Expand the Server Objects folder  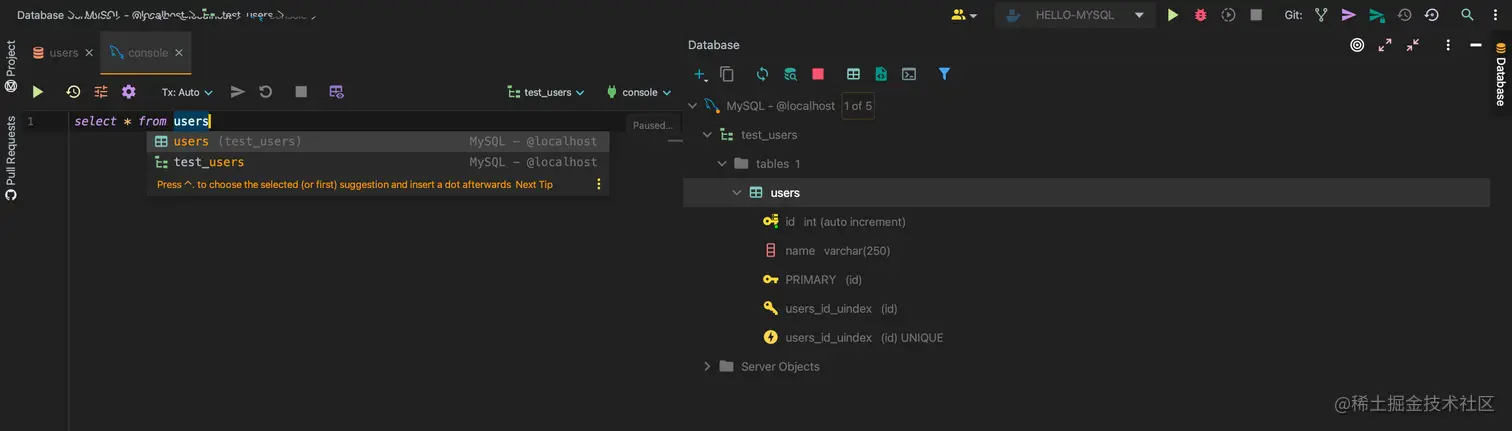pos(707,367)
